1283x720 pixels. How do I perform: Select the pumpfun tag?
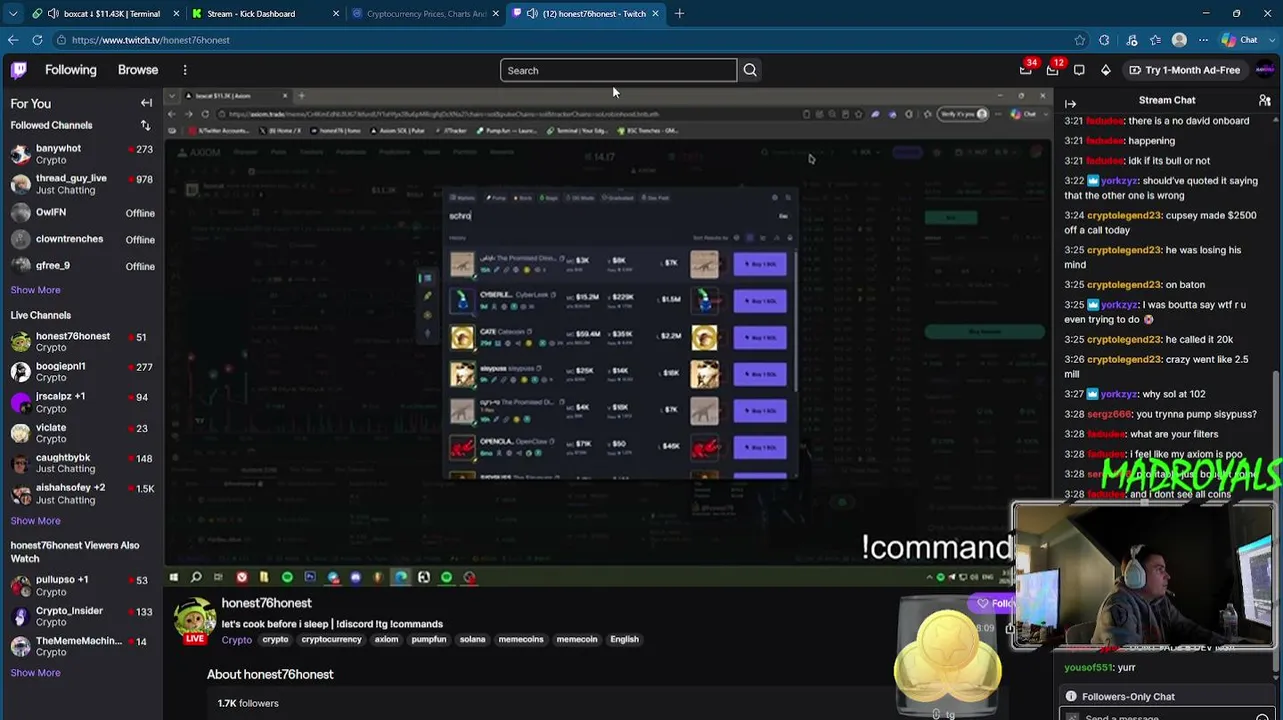tap(429, 640)
